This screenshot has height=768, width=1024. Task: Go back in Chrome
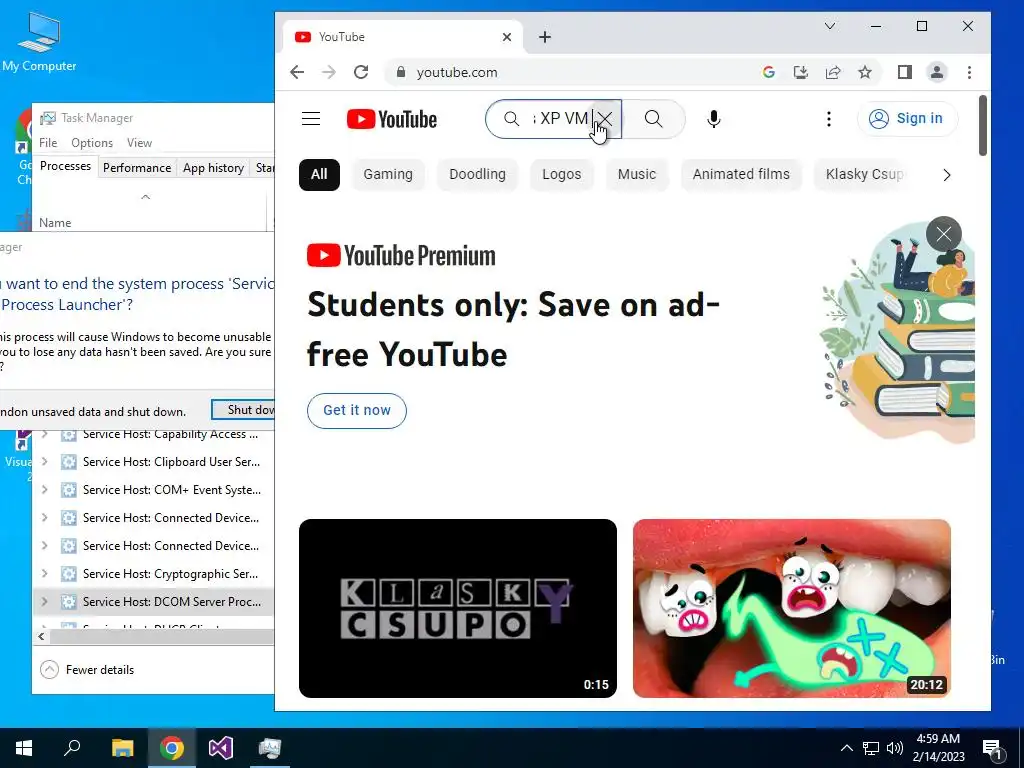coord(297,72)
